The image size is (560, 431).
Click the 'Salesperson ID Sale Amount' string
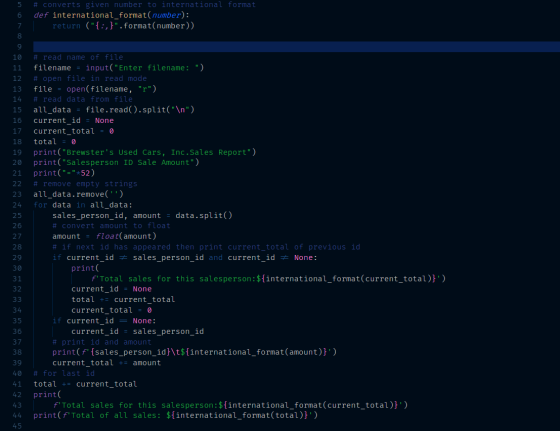(x=128, y=162)
